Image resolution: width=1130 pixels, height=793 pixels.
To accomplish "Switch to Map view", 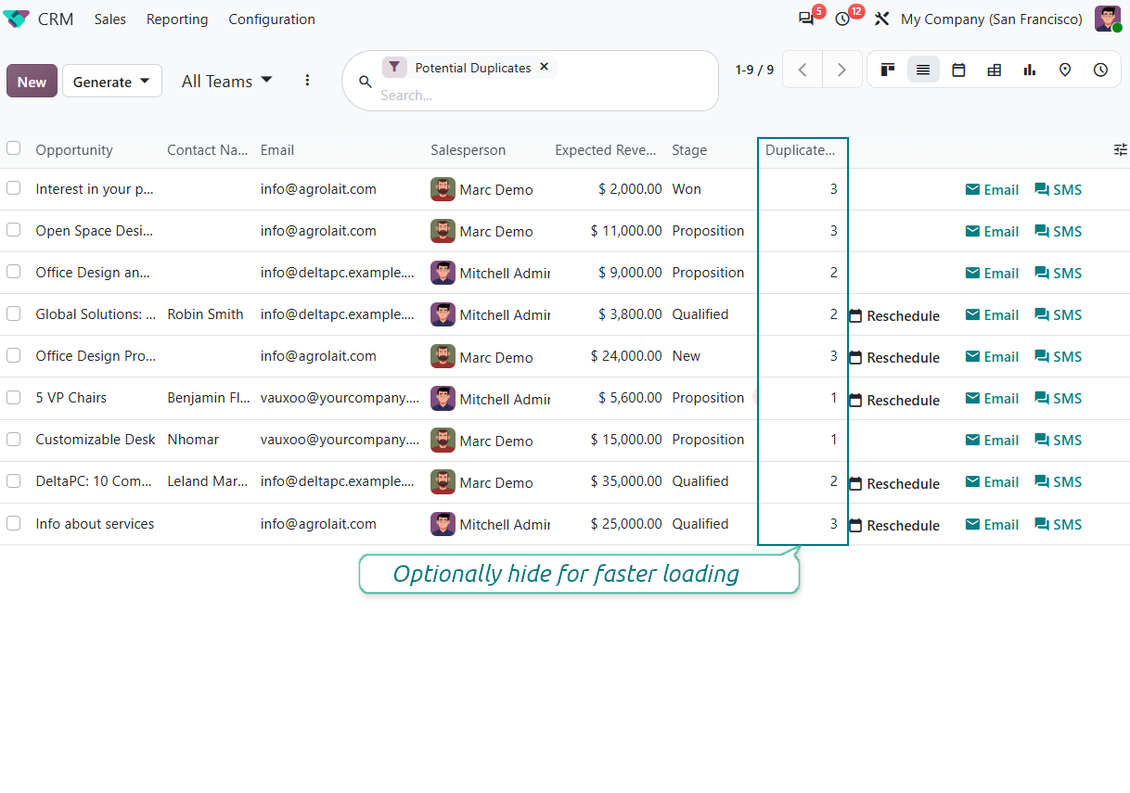I will (x=1064, y=70).
